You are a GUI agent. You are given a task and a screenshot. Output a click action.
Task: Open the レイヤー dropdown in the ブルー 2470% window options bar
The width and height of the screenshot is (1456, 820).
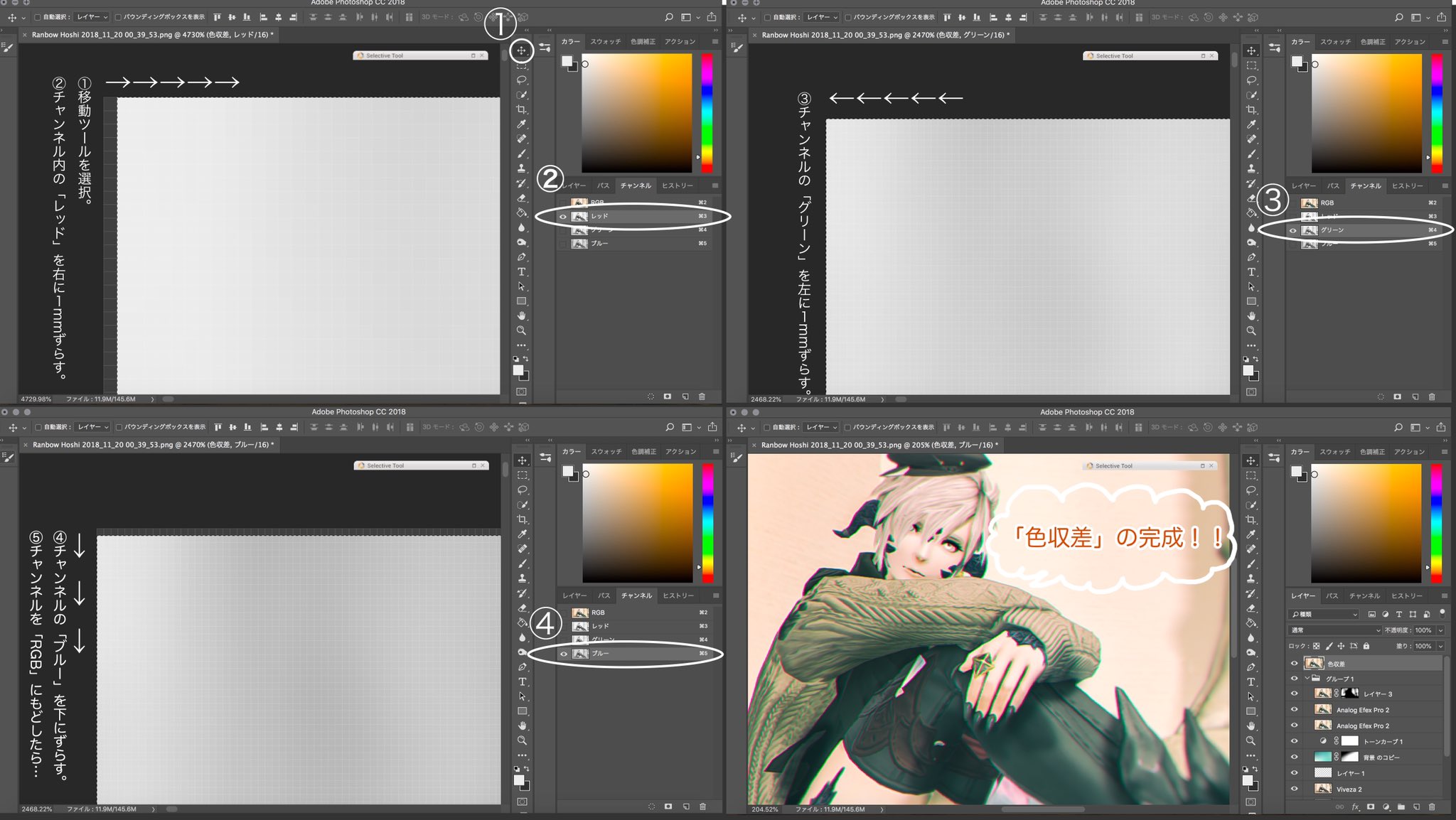92,427
